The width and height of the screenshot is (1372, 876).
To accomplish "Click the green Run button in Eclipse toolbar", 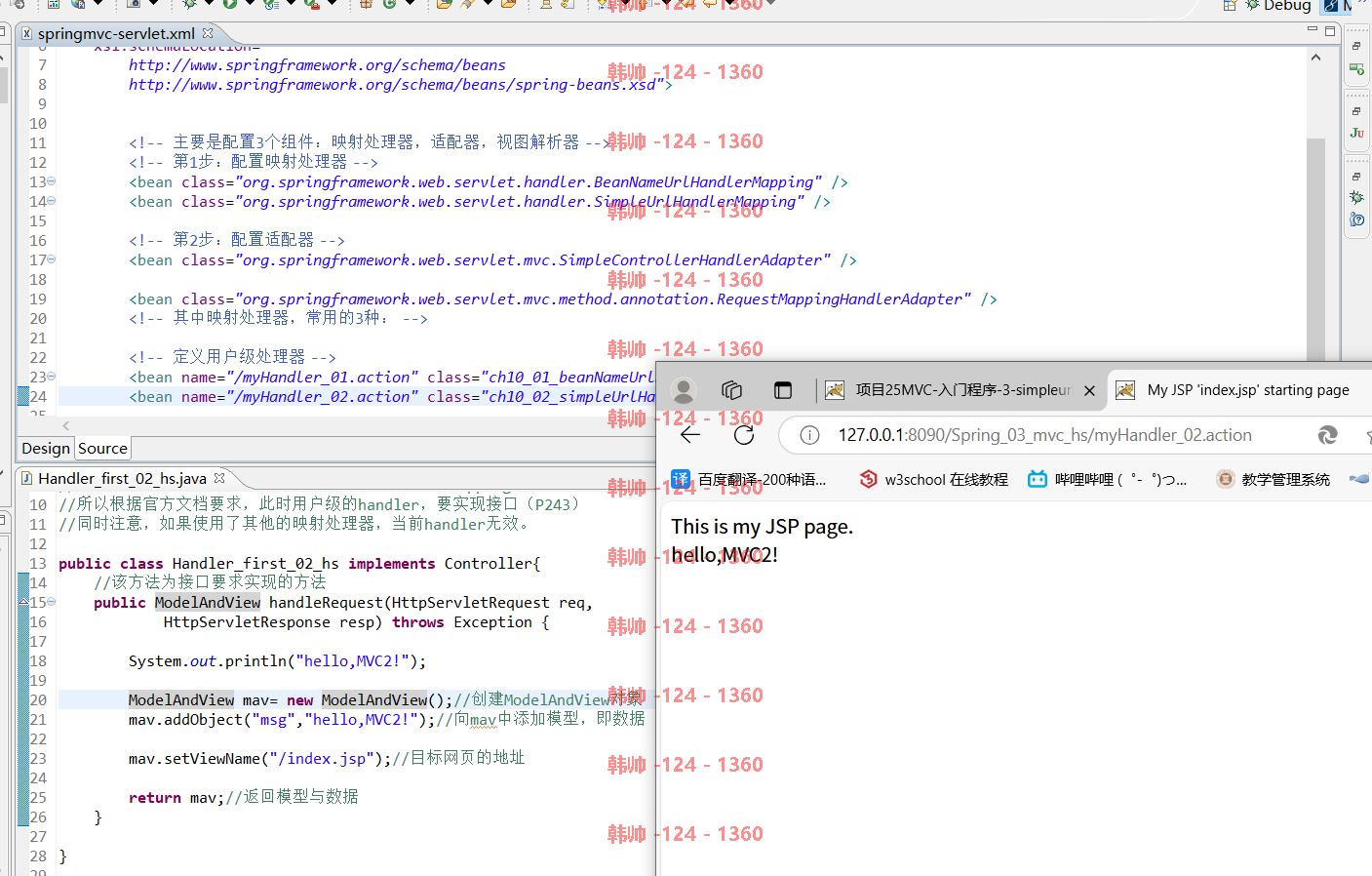I will pos(229,4).
